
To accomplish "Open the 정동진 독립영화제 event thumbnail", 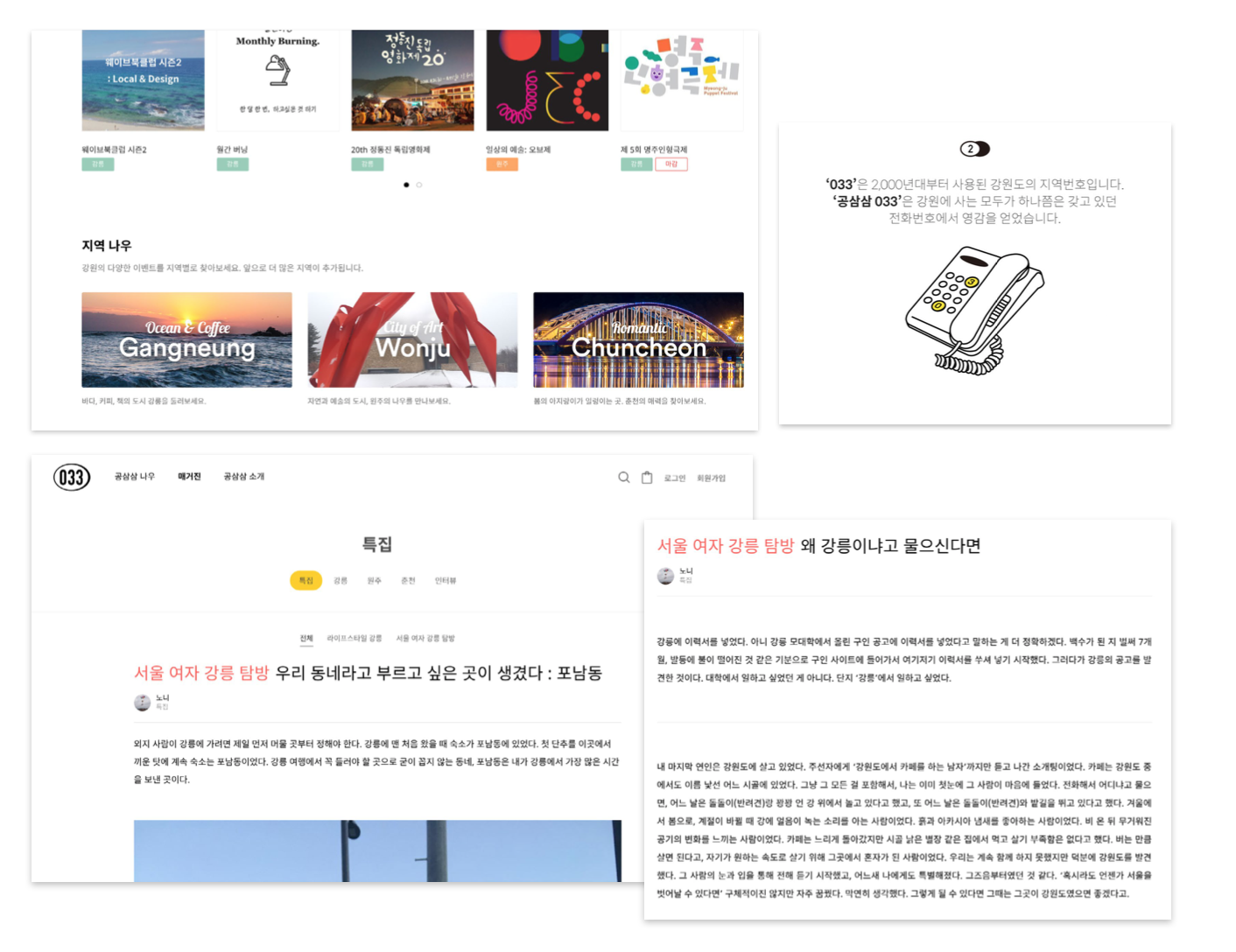I will point(412,80).
